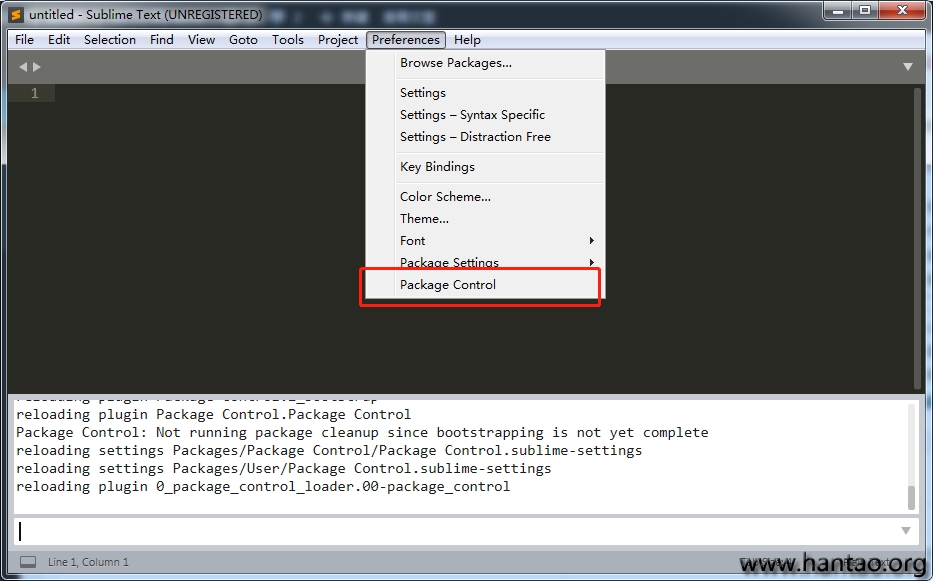Open the Theme chooser entry
The image size is (933, 581).
click(424, 219)
